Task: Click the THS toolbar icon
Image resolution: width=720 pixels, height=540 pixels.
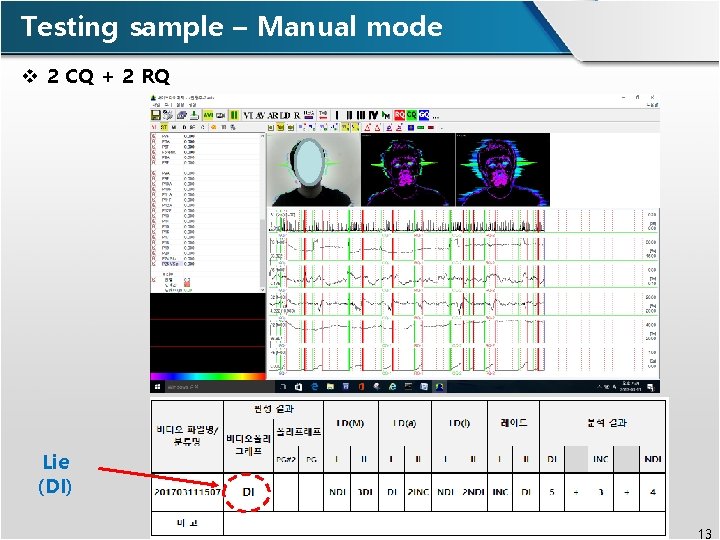Action: point(323,115)
